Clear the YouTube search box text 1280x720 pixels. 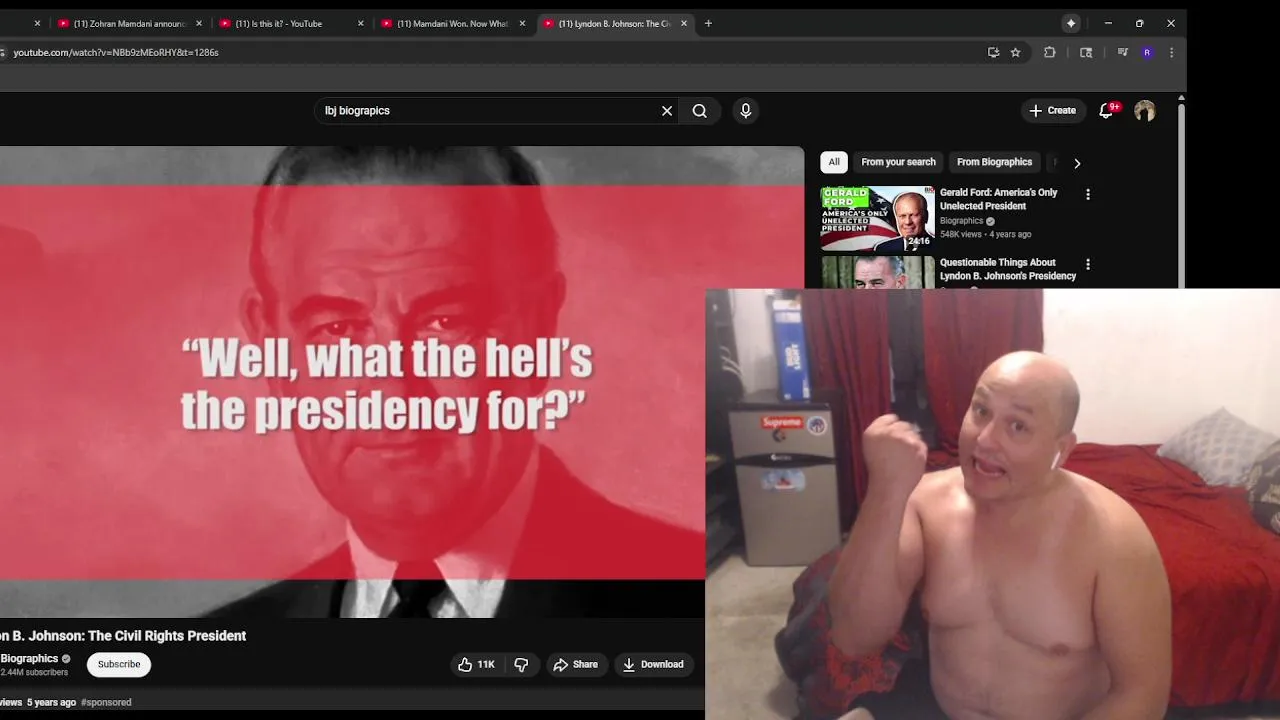point(667,111)
